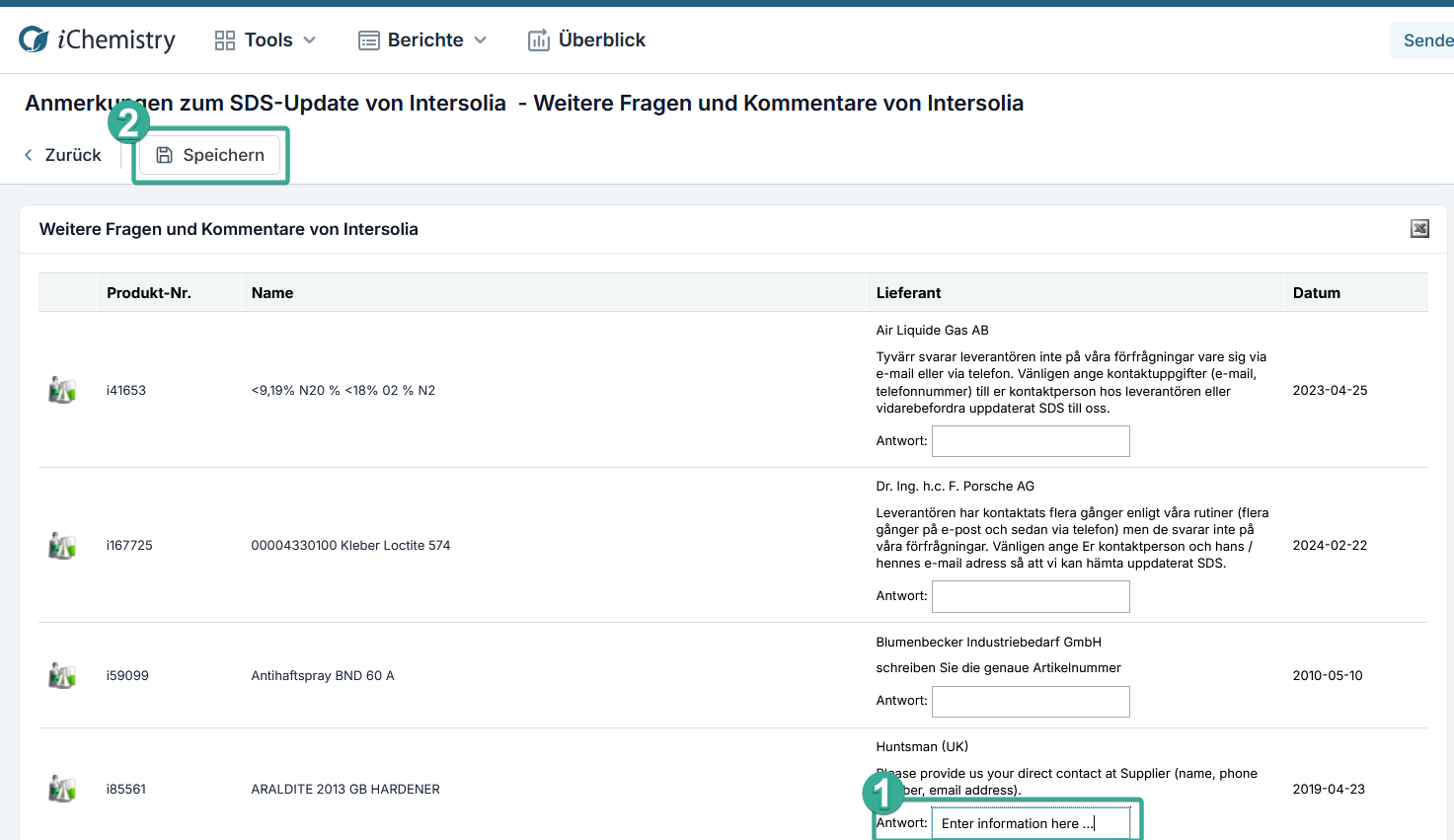Screen dimensions: 1454x840
Task: Click supplier 'Huntsman (UK)'
Action: [x=922, y=746]
